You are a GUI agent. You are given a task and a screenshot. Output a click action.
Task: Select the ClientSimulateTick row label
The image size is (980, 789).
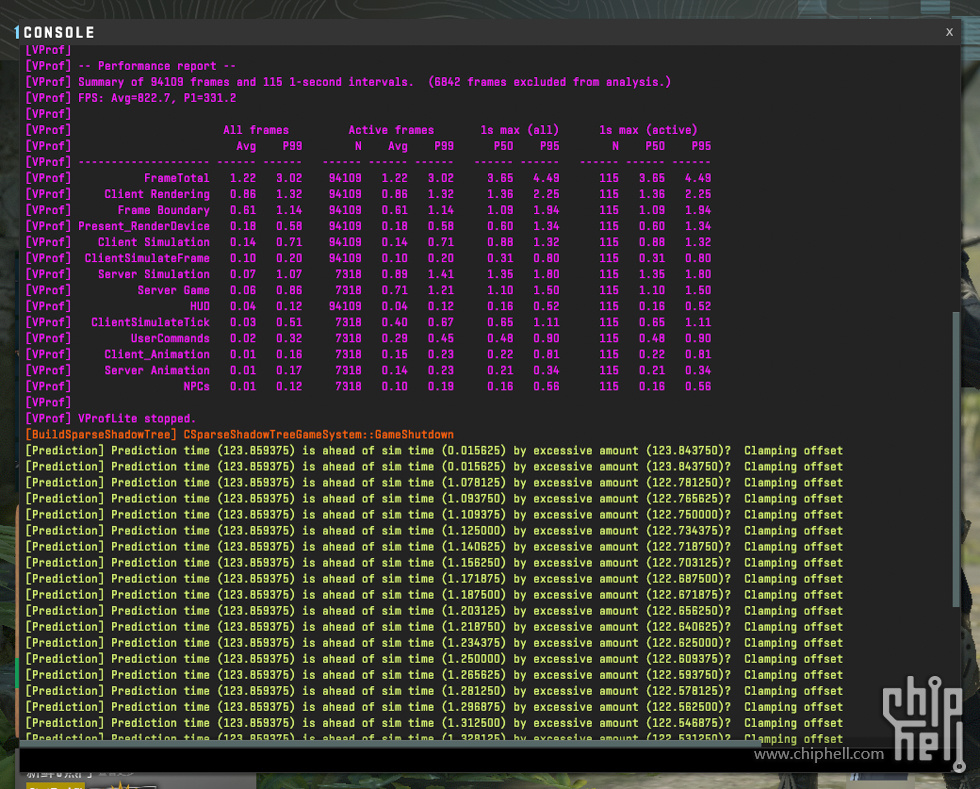click(151, 323)
